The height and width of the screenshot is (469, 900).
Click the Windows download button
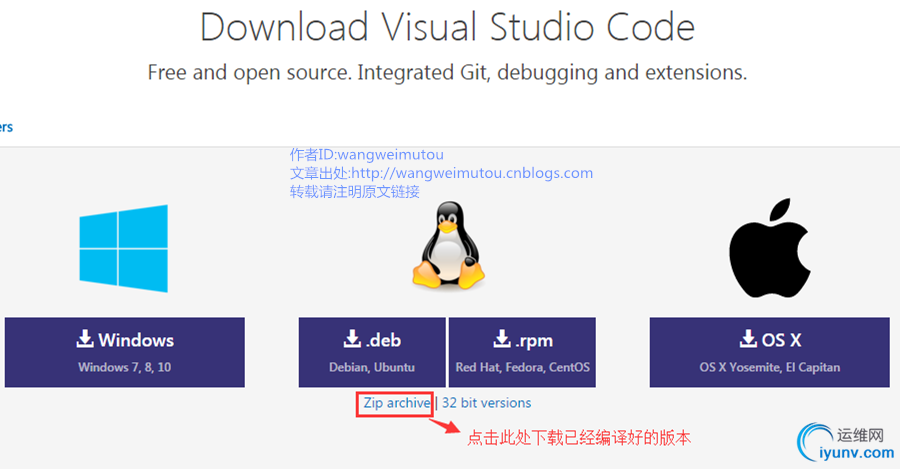125,352
